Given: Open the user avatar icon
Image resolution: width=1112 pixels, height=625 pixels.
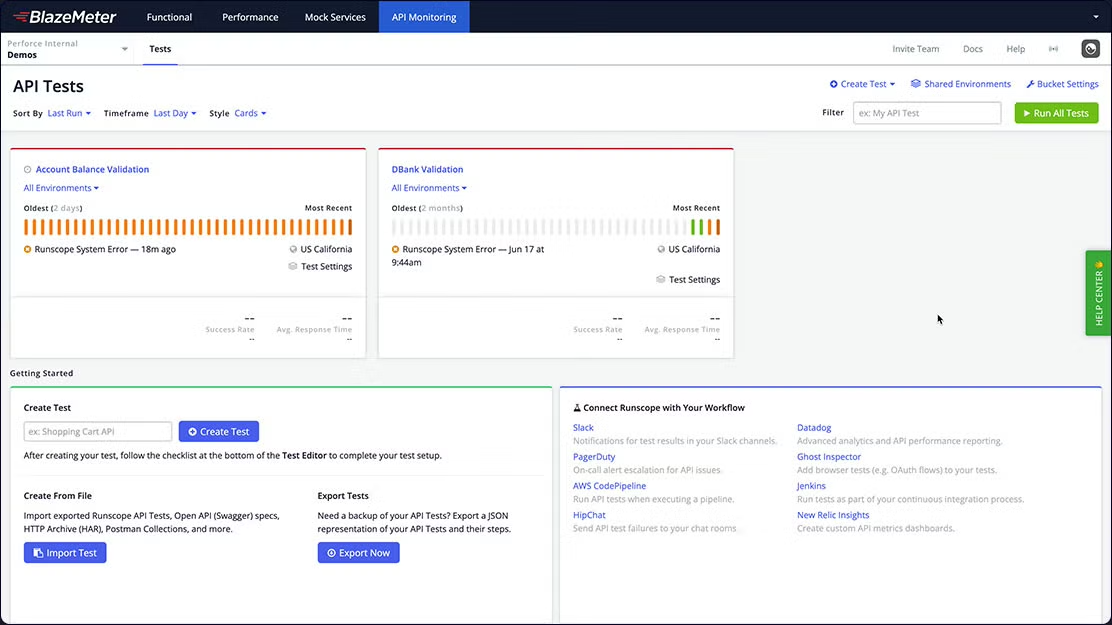Looking at the screenshot, I should tap(1090, 48).
